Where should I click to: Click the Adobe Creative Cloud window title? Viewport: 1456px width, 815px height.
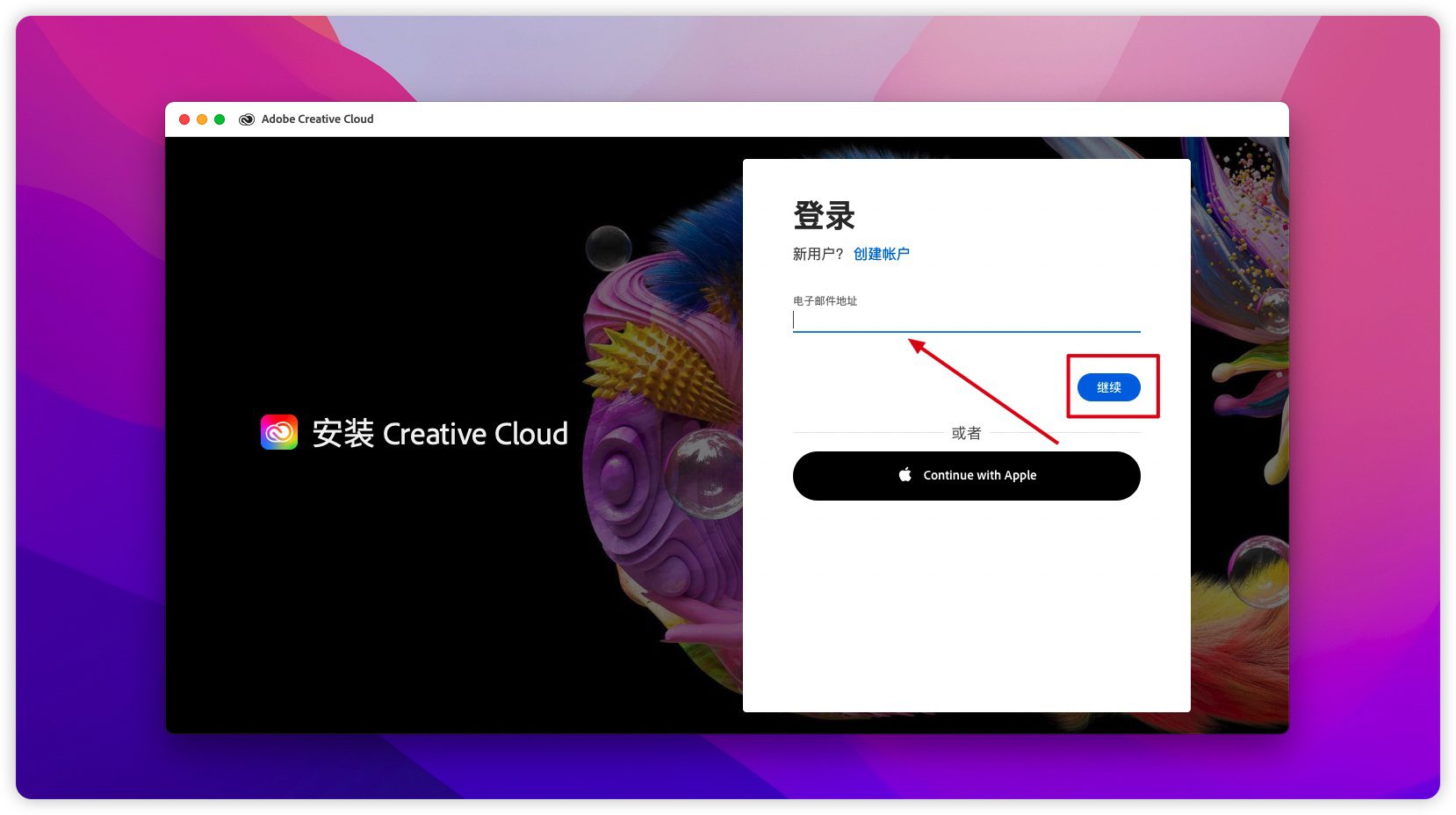click(317, 119)
